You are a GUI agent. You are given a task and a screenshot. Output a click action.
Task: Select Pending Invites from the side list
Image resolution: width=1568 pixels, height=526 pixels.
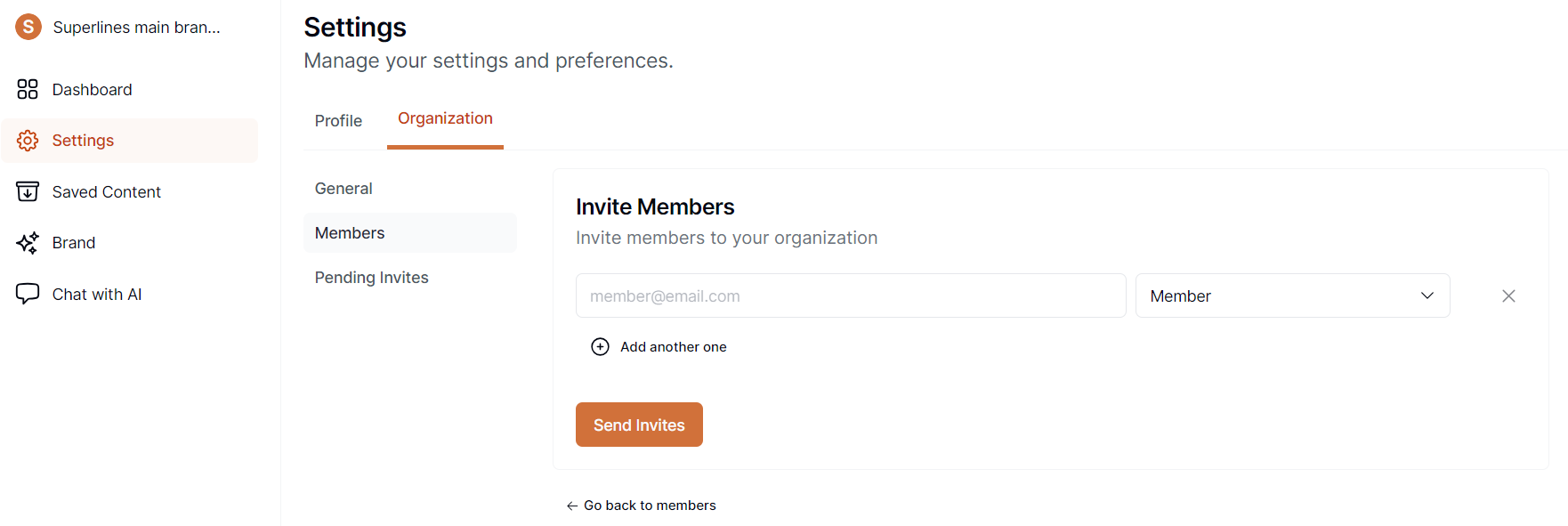pos(371,277)
